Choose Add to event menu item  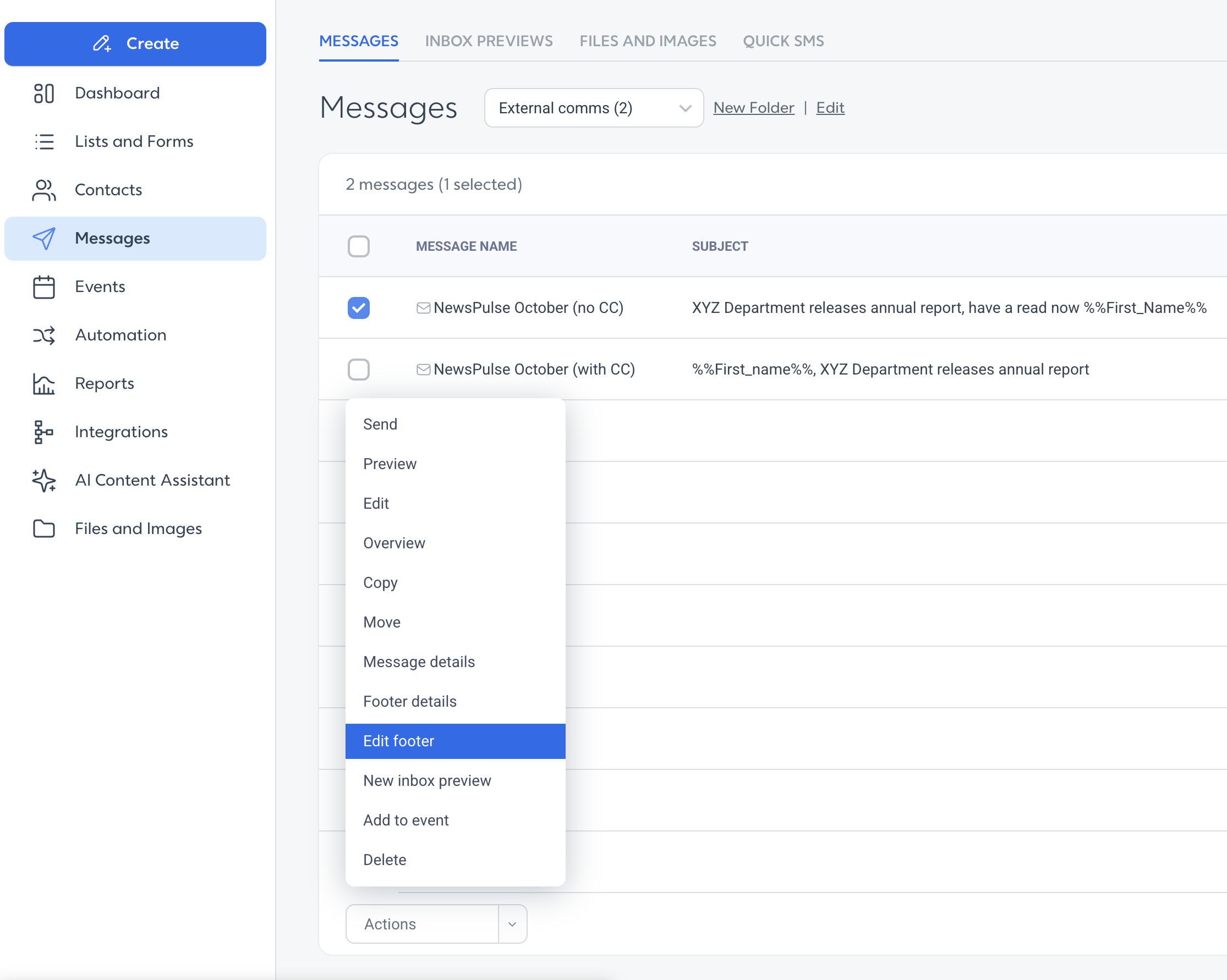click(x=455, y=820)
